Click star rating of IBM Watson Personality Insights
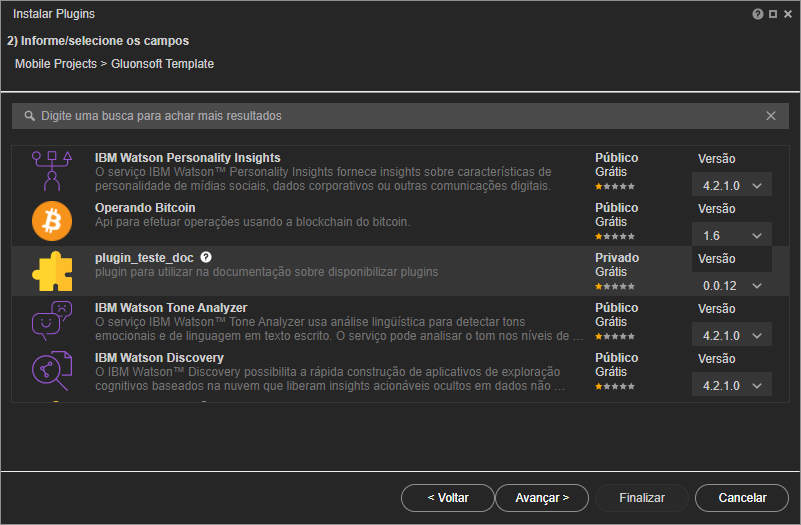This screenshot has width=801, height=525. (x=615, y=186)
